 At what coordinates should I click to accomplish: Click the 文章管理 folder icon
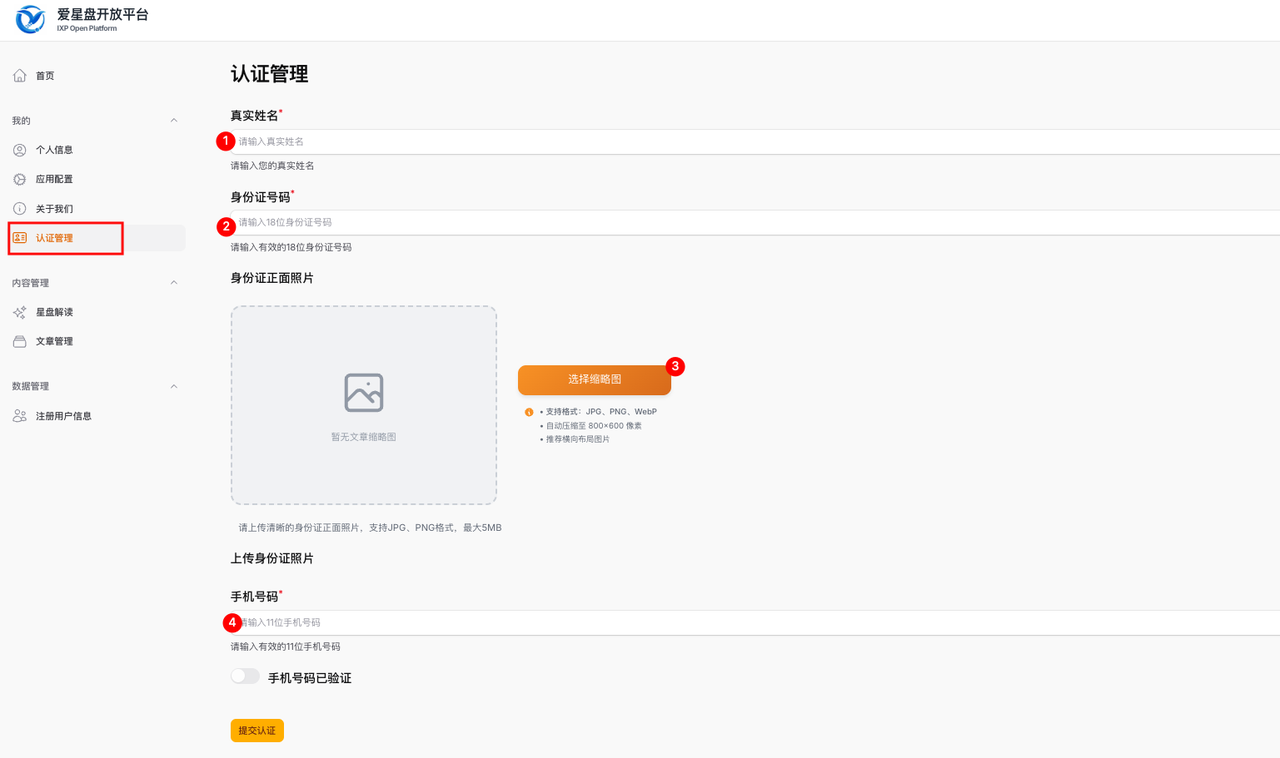click(x=20, y=342)
